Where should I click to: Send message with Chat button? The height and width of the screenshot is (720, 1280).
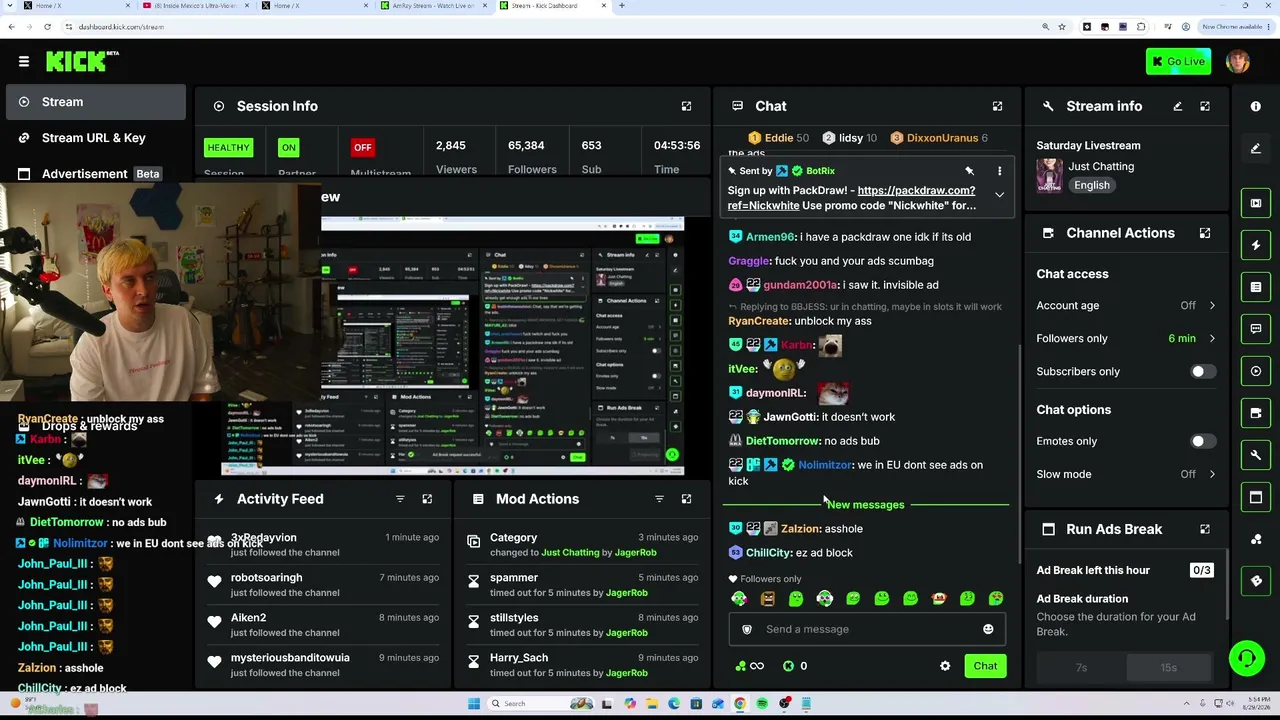[985, 666]
